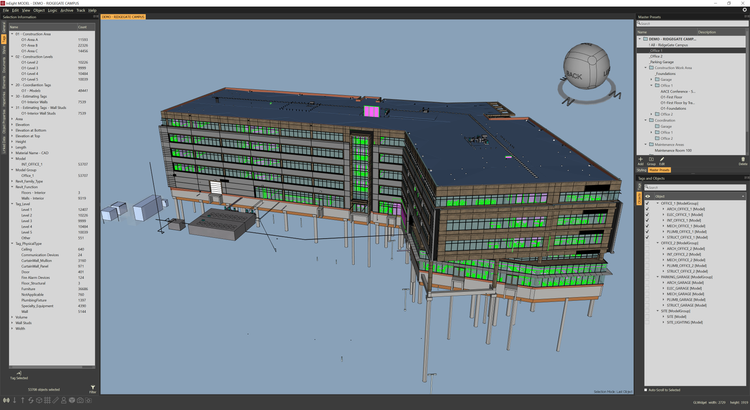The width and height of the screenshot is (750, 410).
Task: Click the Group preset icon
Action: (x=651, y=159)
